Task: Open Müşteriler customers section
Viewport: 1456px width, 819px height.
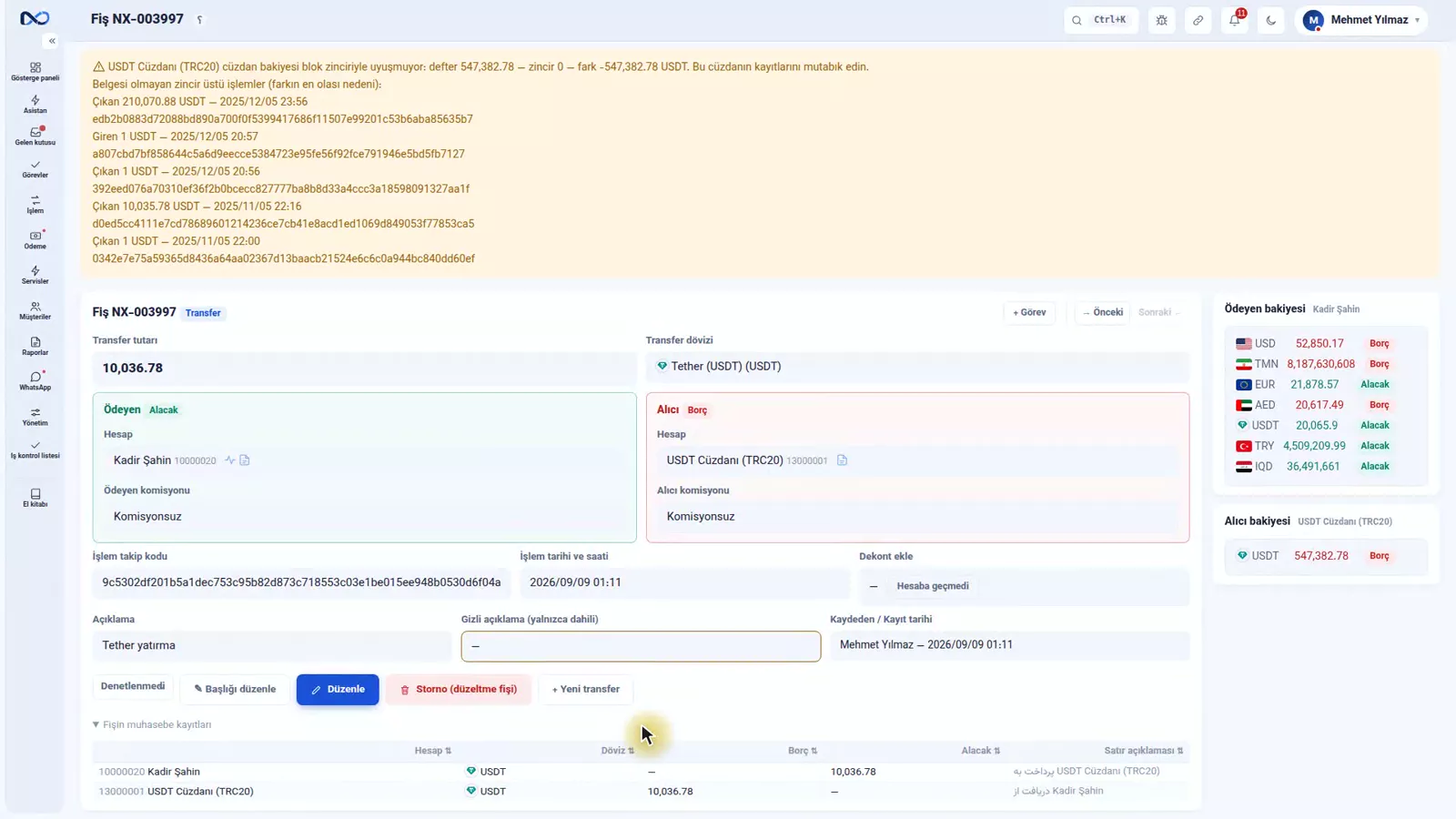Action: tap(35, 310)
